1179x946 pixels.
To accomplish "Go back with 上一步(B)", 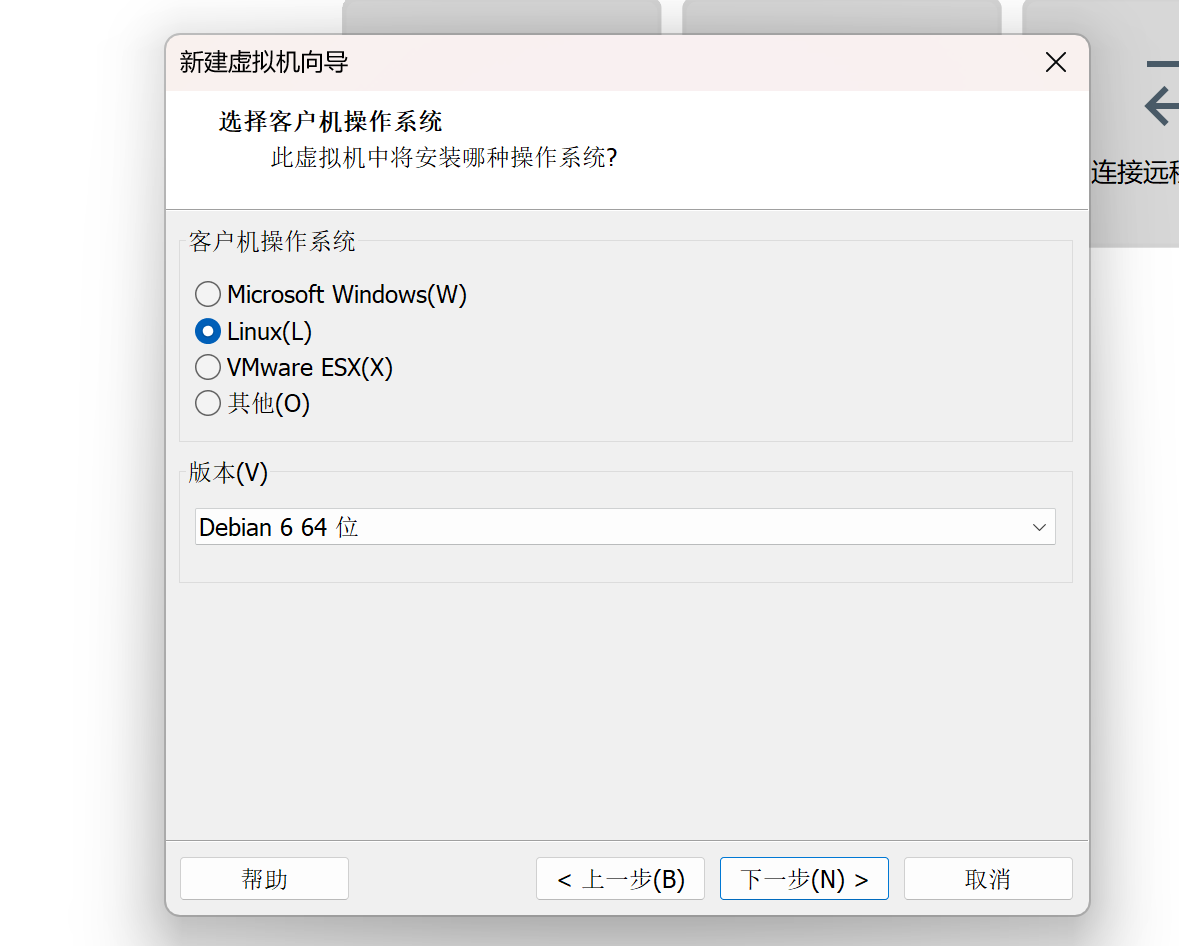I will tap(620, 879).
